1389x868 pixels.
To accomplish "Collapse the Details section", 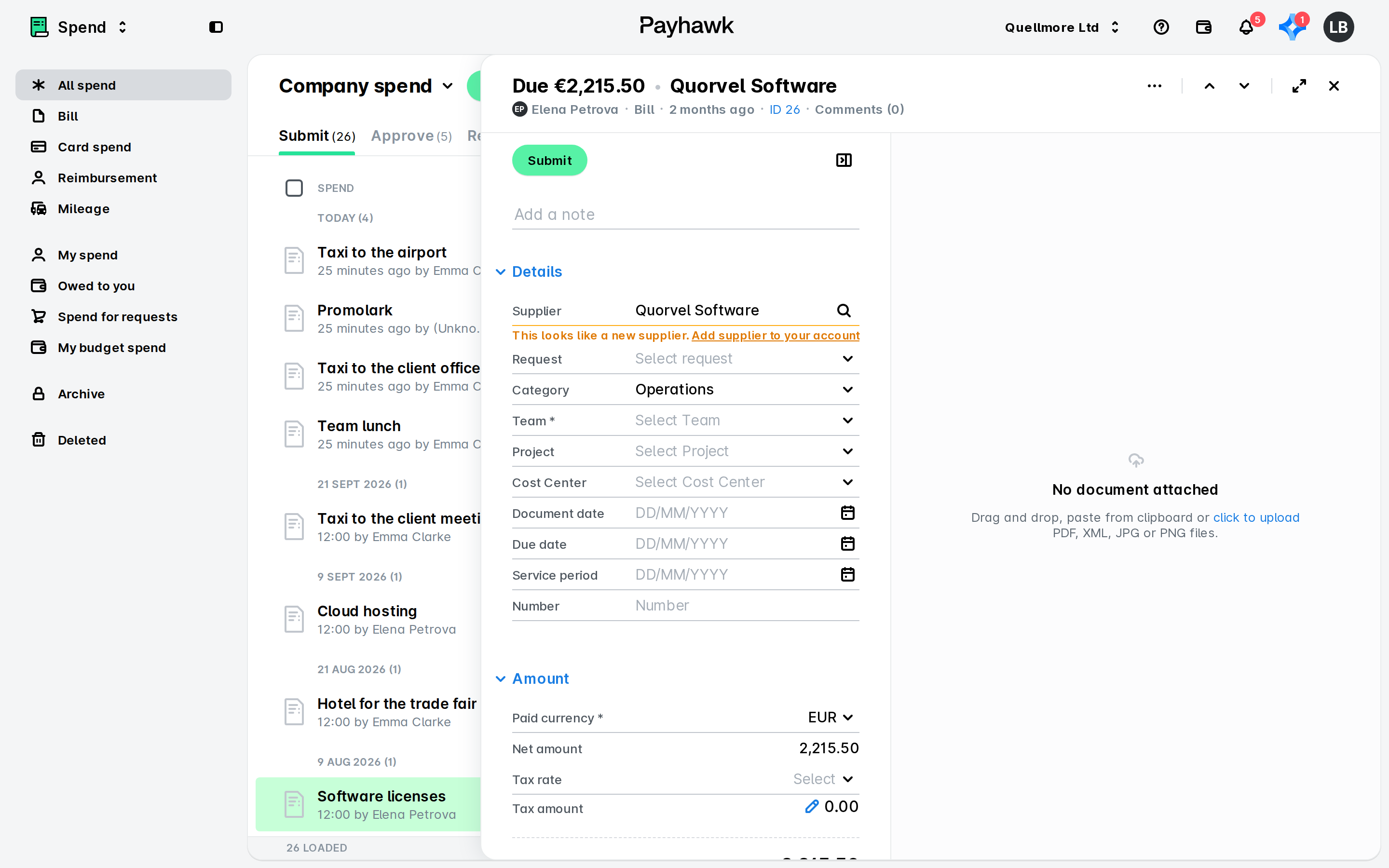I will (529, 271).
